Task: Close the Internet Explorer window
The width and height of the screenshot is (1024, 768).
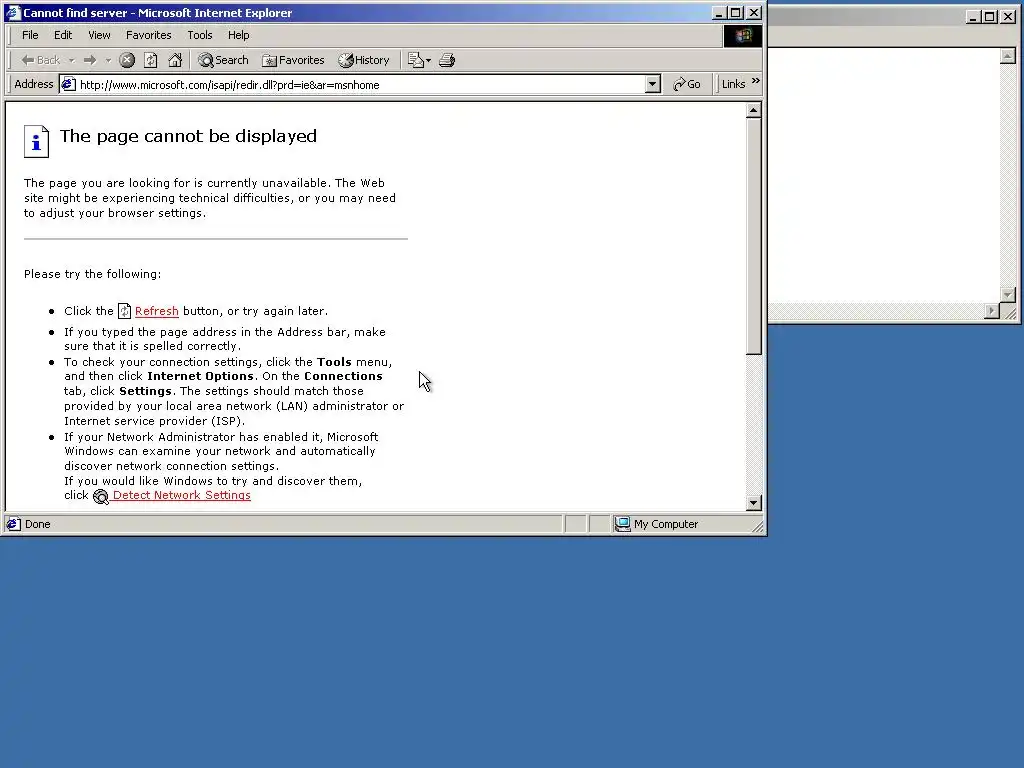Action: click(x=754, y=13)
